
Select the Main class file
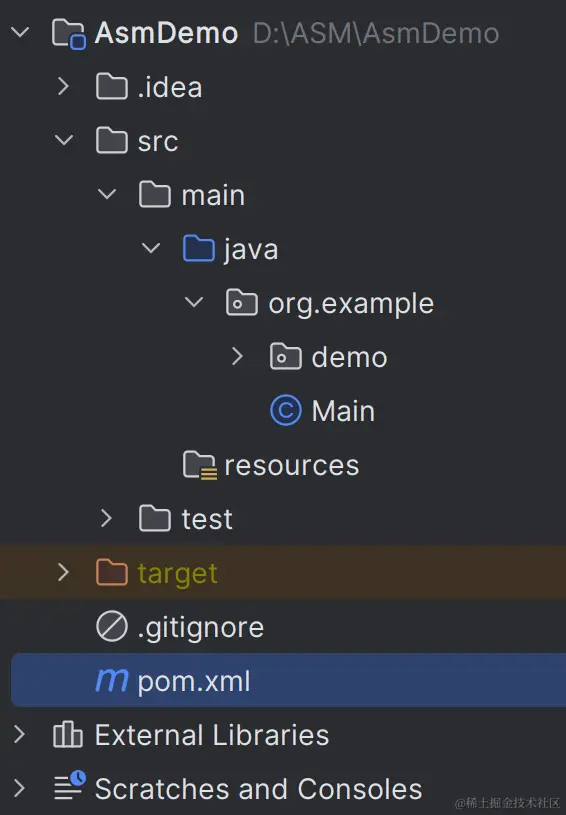click(343, 411)
